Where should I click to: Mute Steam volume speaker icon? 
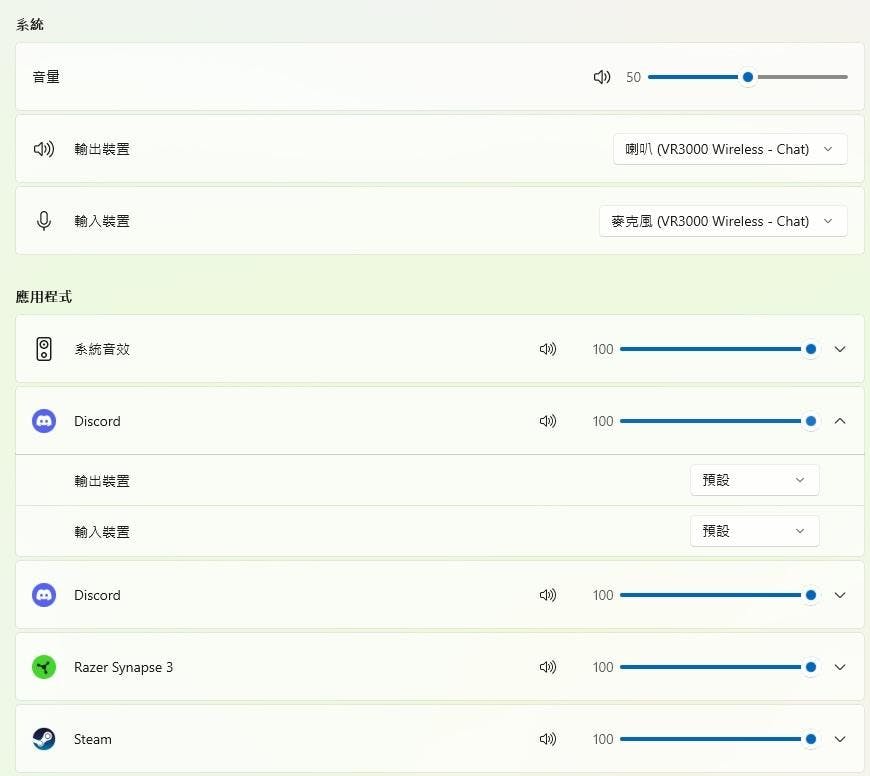[x=548, y=739]
